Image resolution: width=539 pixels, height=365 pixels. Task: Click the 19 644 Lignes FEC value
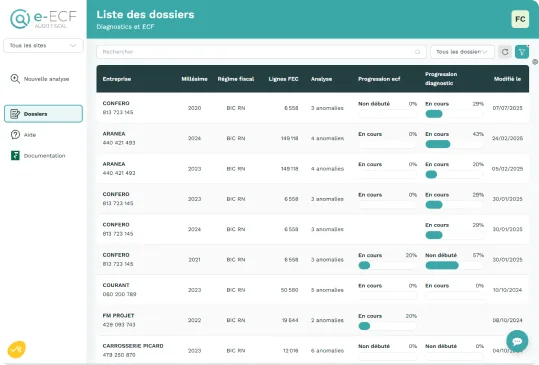pyautogui.click(x=290, y=320)
